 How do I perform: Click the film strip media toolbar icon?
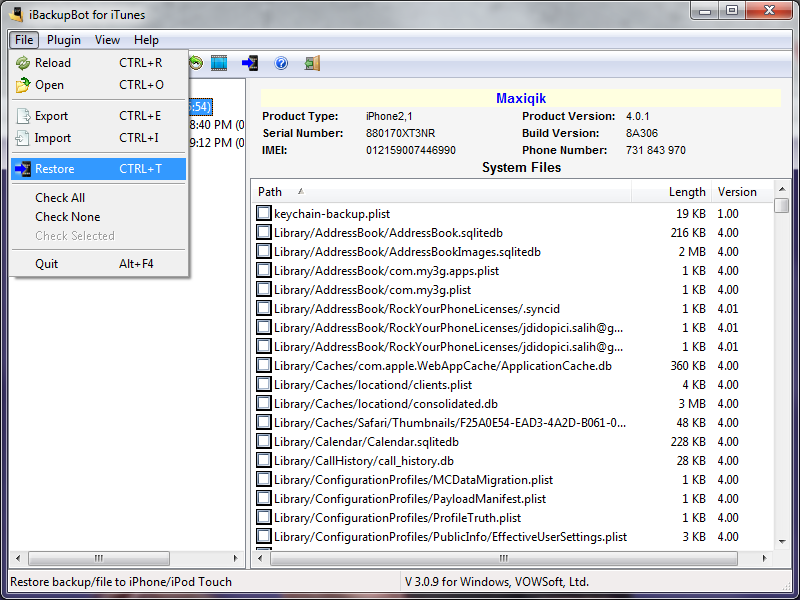click(219, 63)
